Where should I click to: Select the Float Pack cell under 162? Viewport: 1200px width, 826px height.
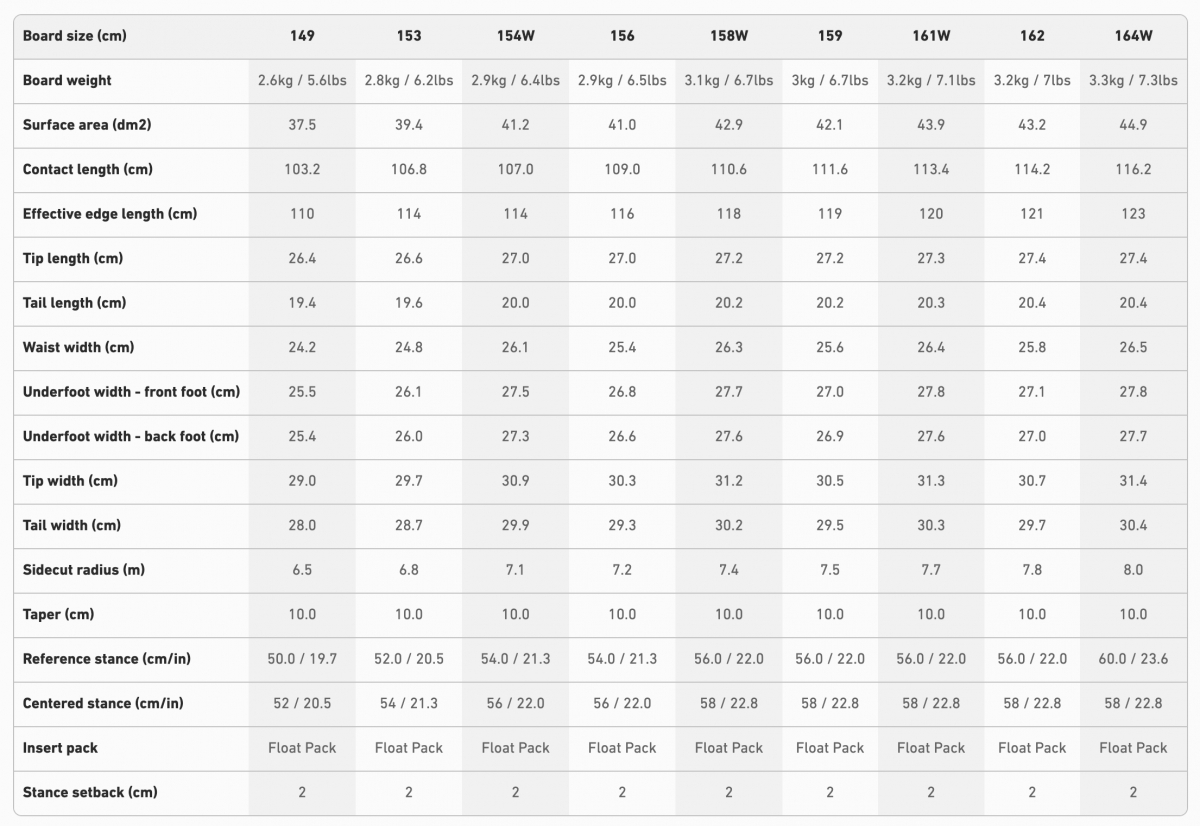[1032, 748]
